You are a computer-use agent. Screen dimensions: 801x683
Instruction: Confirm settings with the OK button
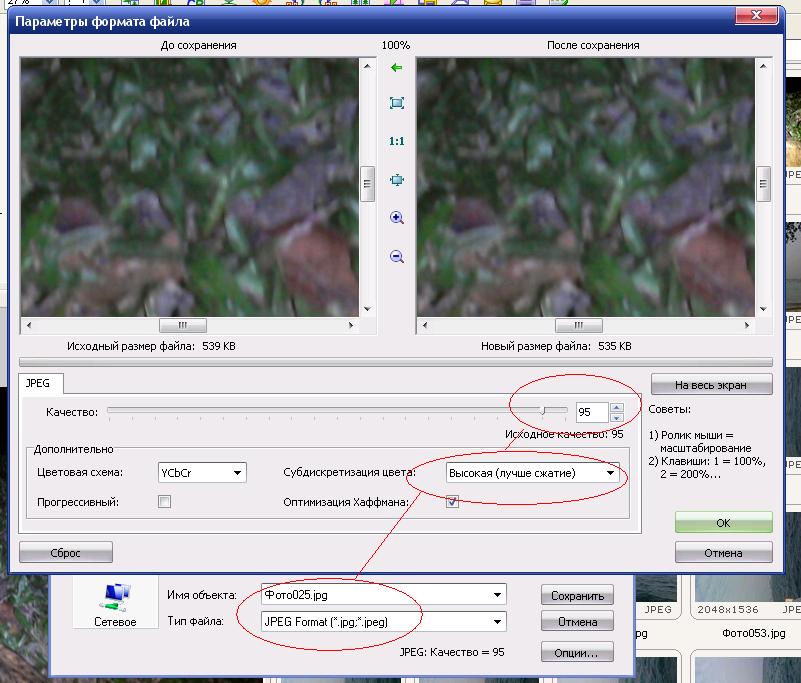pyautogui.click(x=723, y=522)
